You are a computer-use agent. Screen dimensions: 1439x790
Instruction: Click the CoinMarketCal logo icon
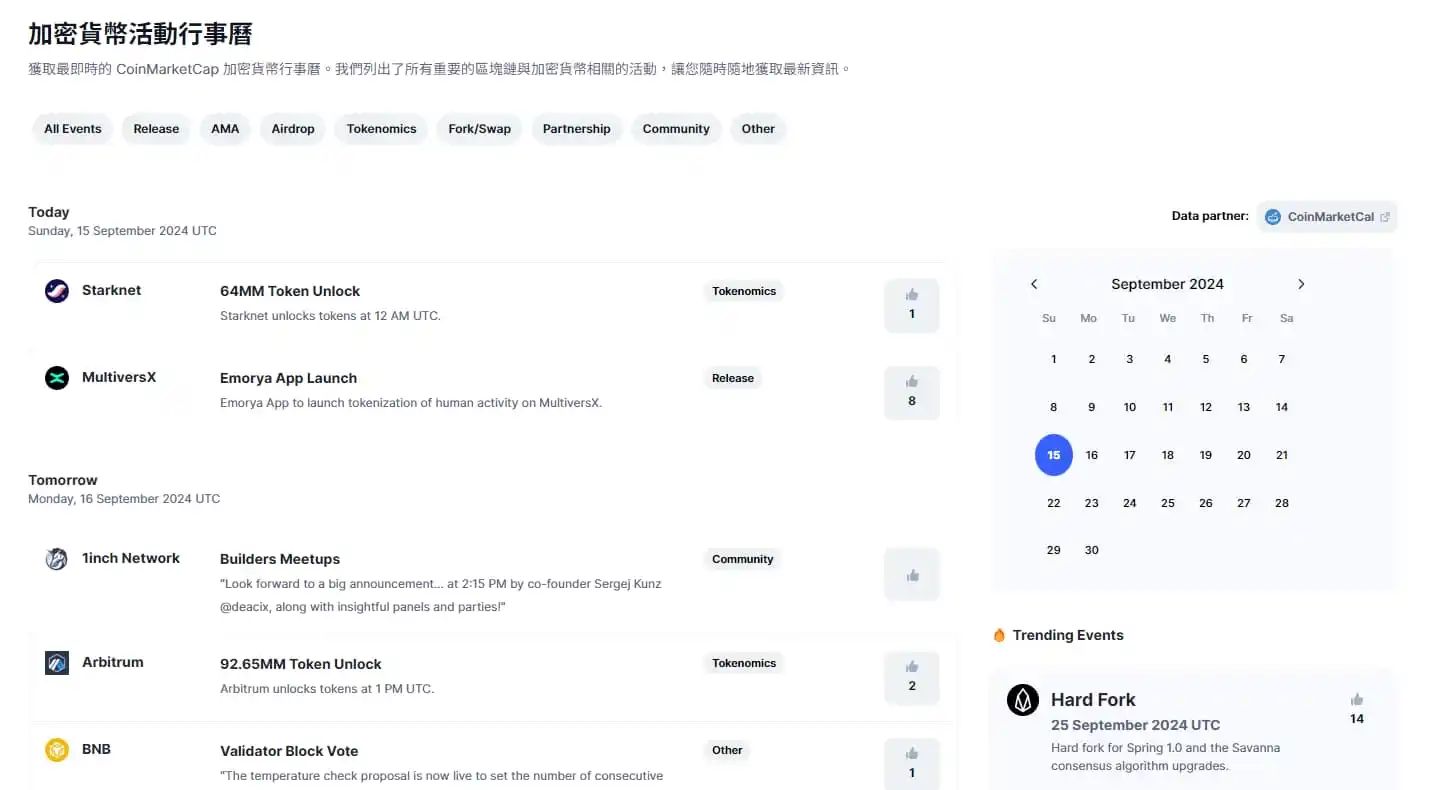1273,217
